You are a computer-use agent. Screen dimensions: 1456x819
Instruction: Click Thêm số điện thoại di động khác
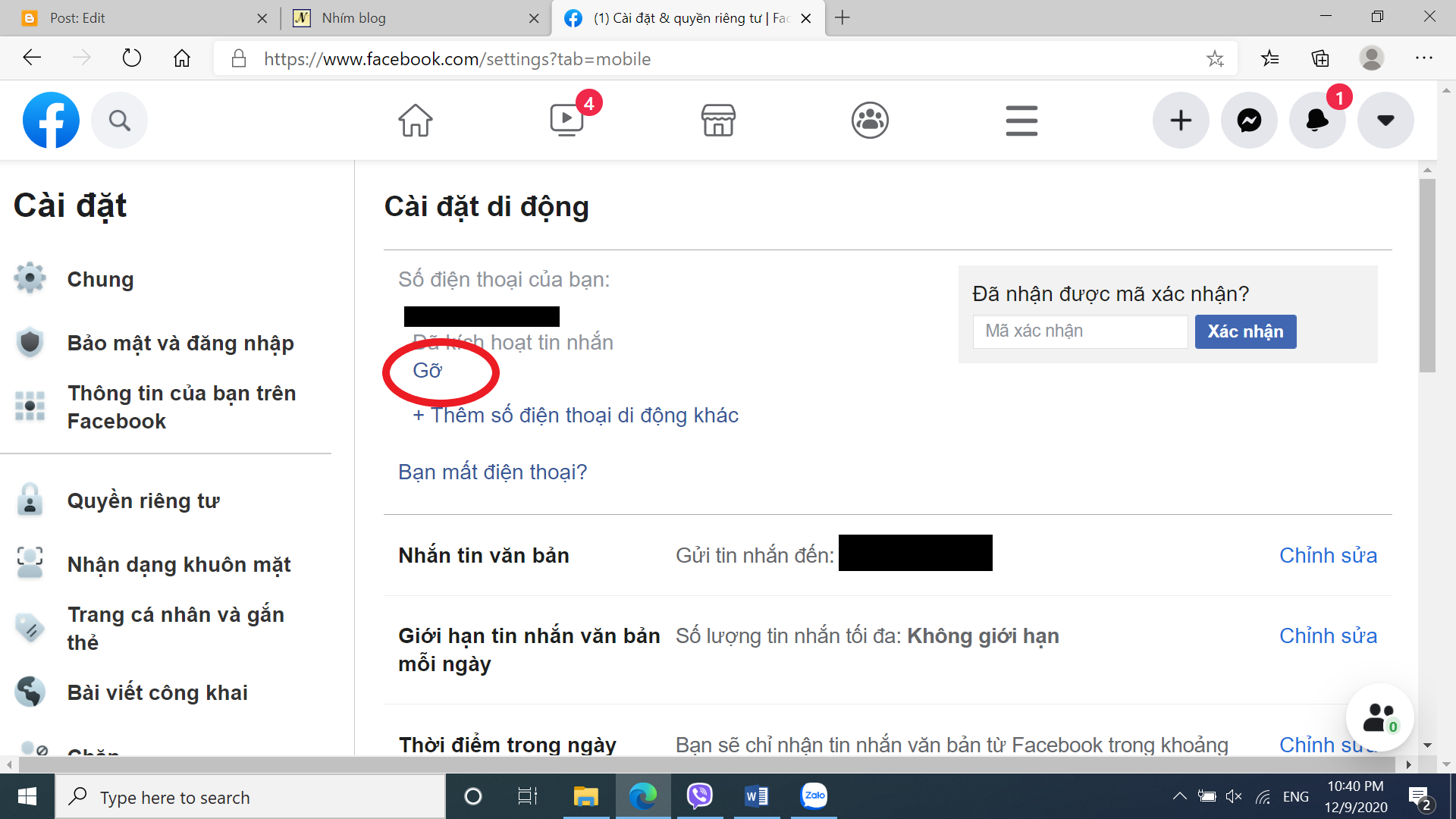point(576,416)
